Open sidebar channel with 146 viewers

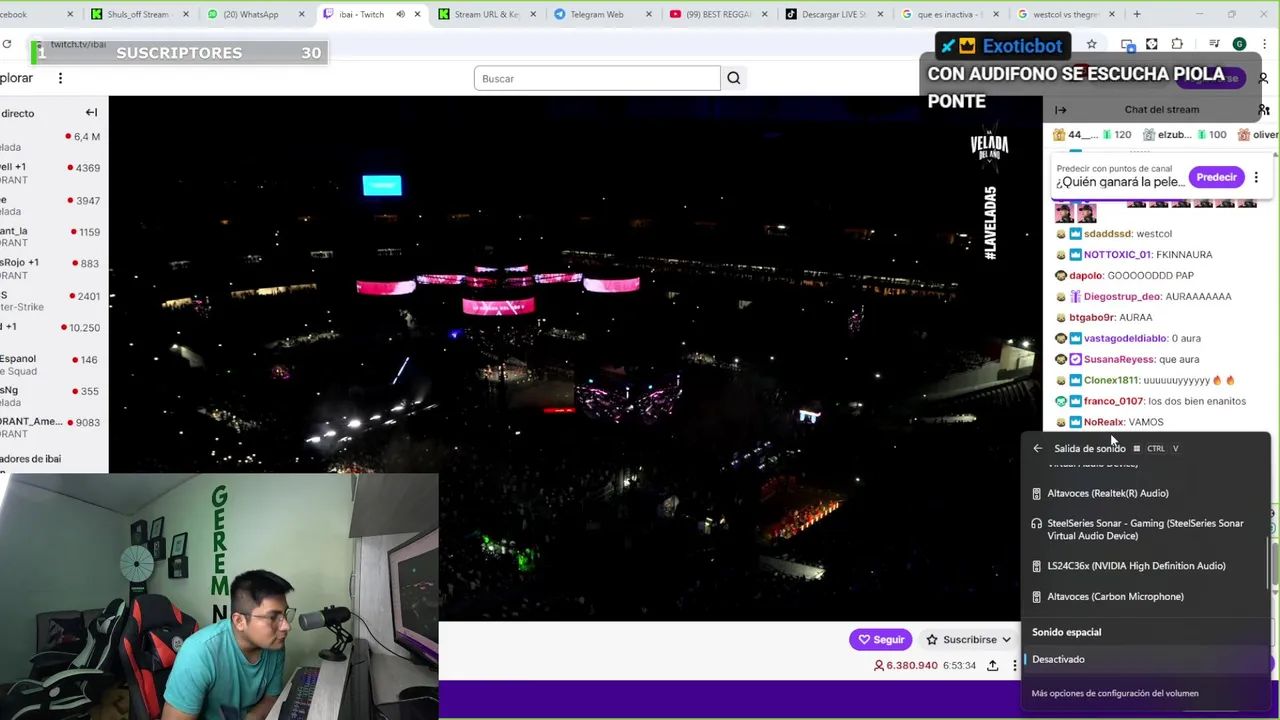coord(52,365)
